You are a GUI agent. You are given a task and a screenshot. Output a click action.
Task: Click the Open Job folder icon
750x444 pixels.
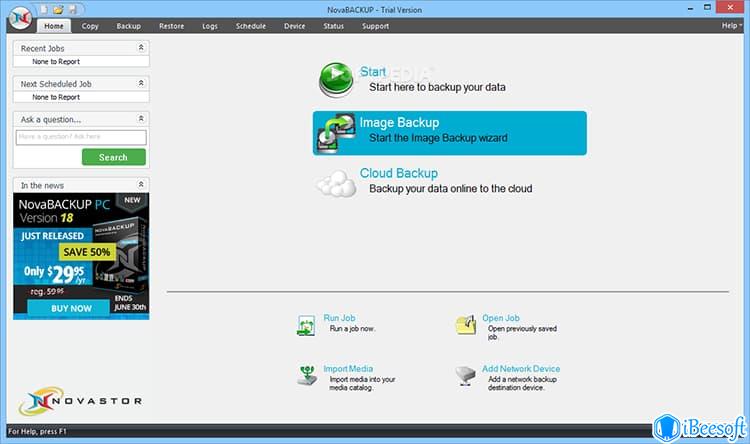466,325
